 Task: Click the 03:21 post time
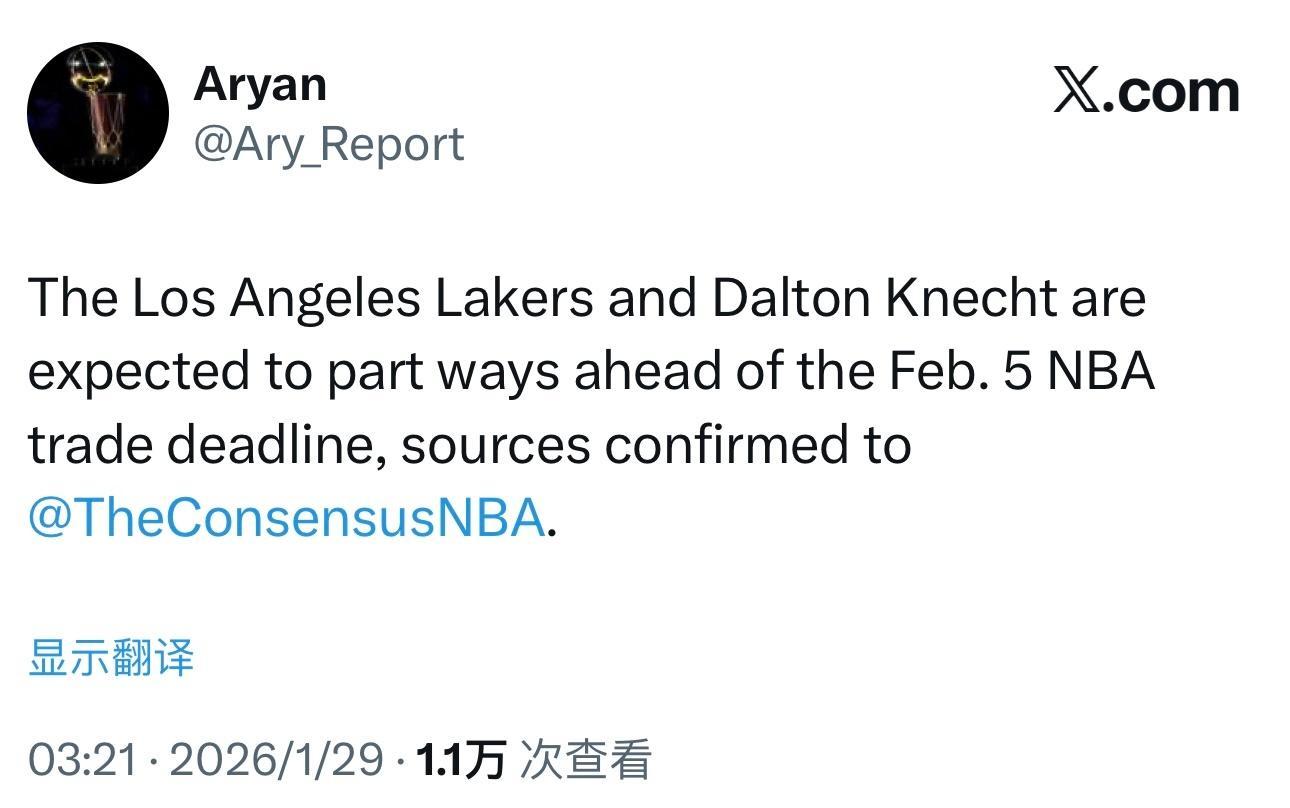coord(82,760)
